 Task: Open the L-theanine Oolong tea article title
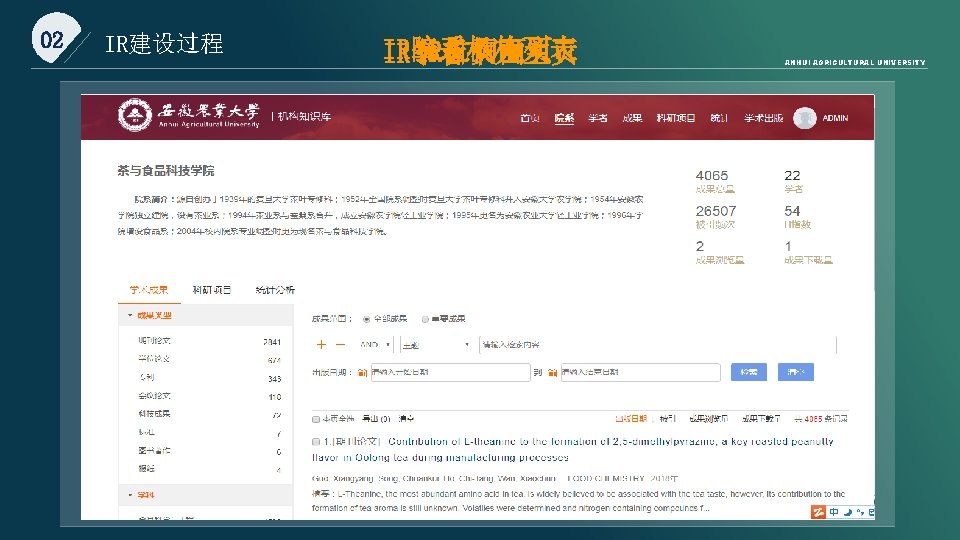[x=572, y=449]
